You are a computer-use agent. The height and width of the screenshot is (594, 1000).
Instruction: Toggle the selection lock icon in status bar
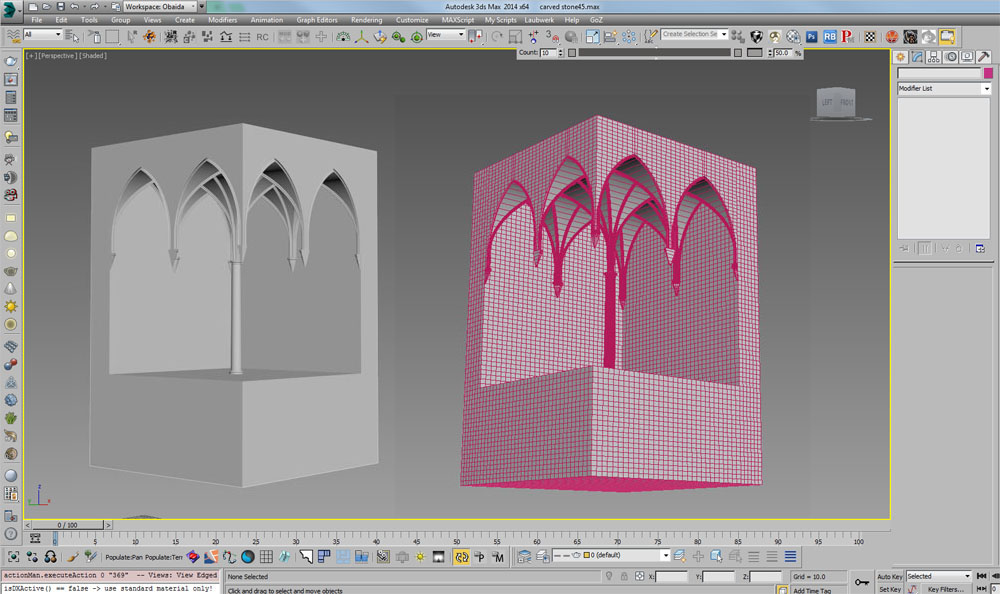[623, 577]
